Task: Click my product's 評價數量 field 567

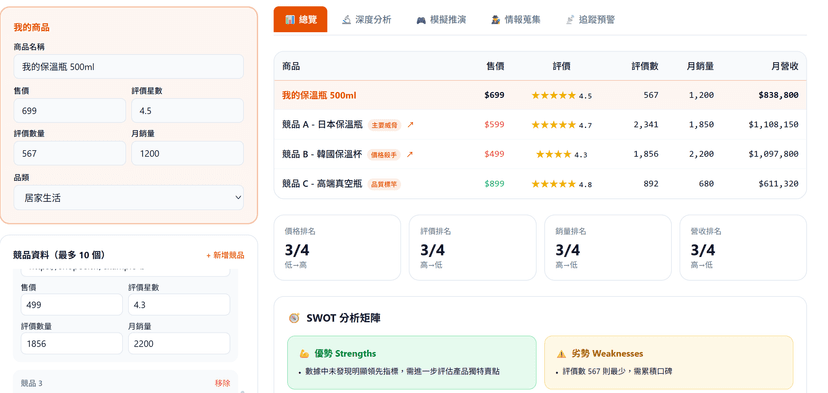Action: tap(70, 153)
